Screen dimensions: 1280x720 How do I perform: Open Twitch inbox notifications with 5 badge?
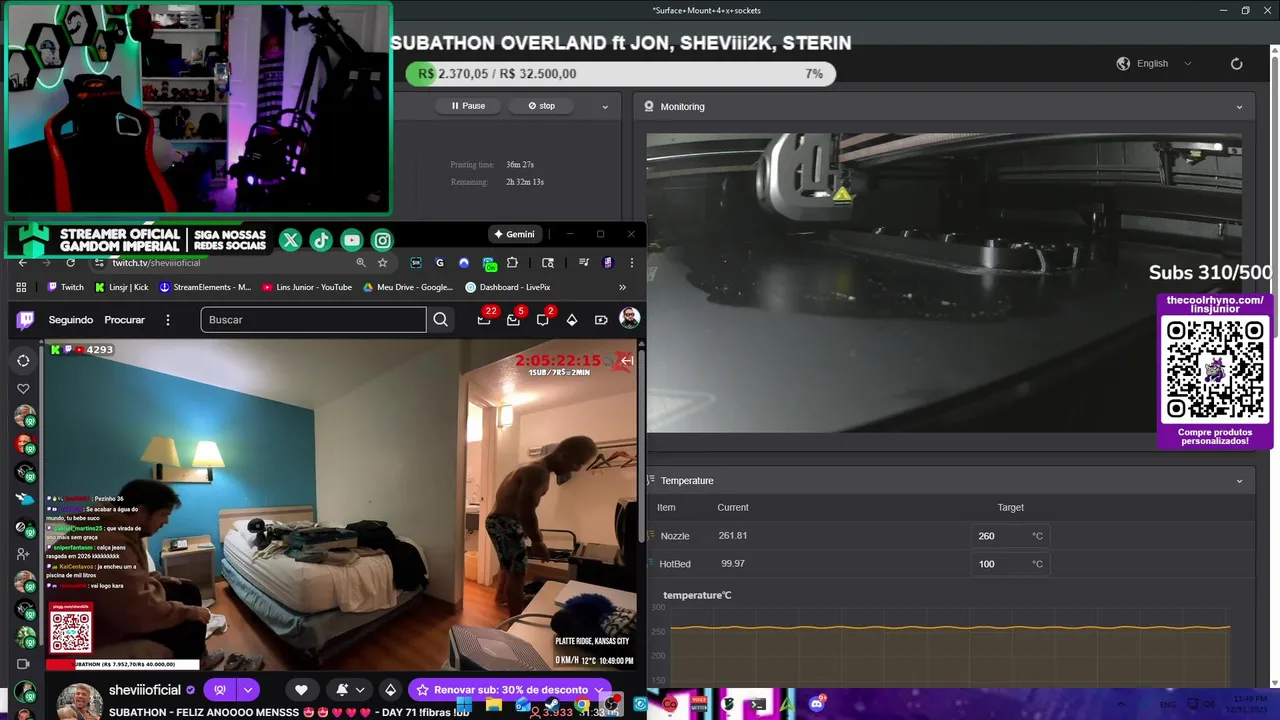click(514, 319)
